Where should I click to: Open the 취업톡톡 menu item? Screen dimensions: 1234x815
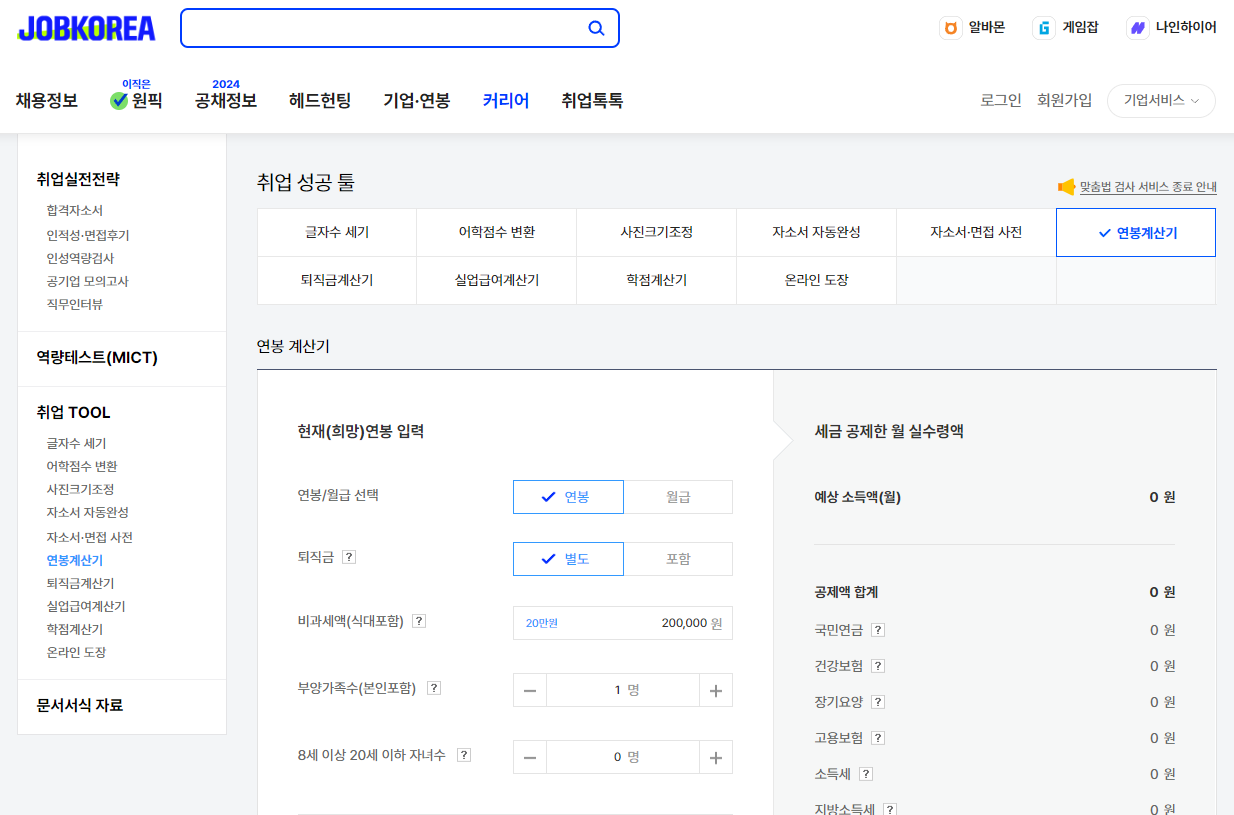pyautogui.click(x=590, y=100)
